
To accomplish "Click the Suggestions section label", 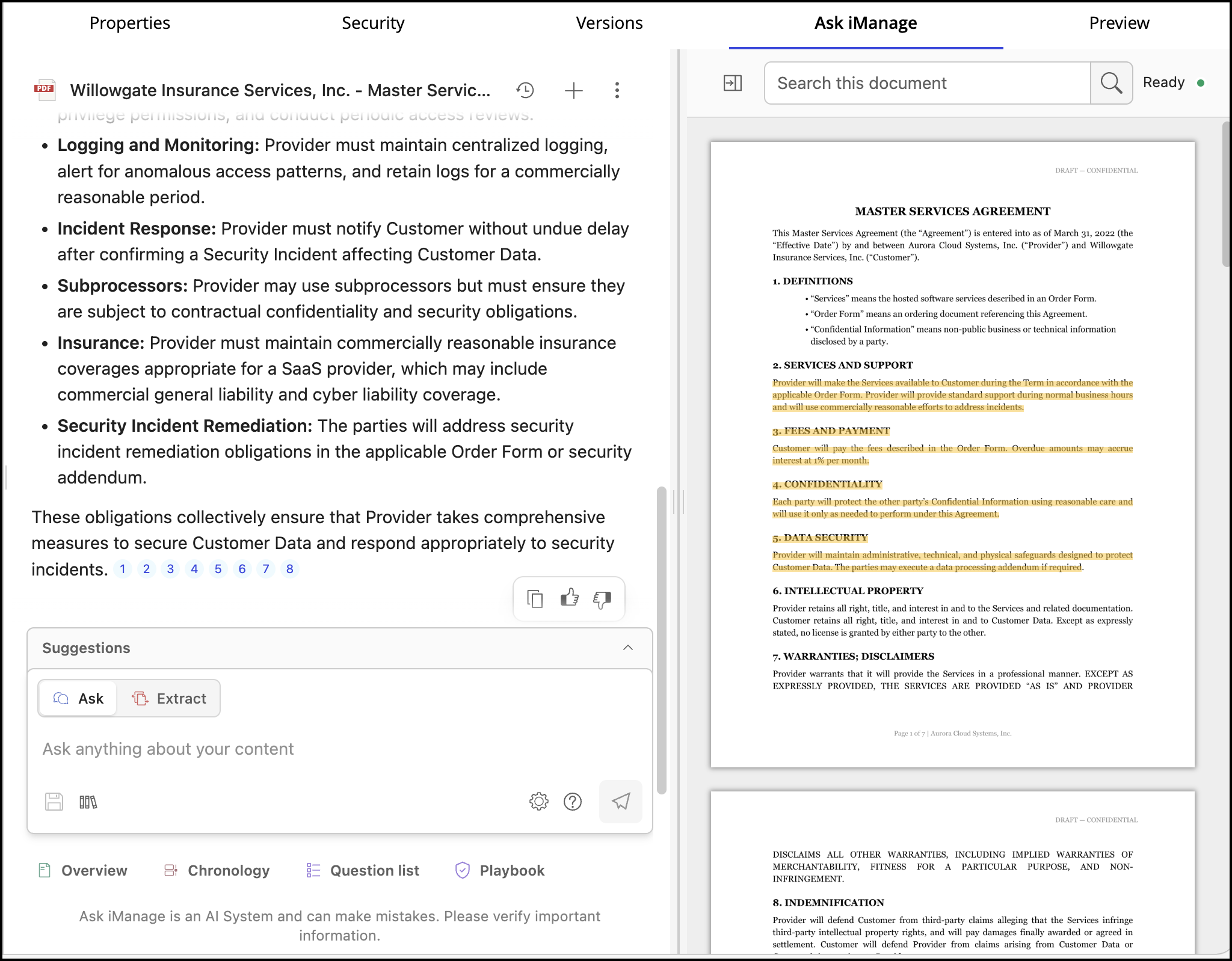I will (86, 648).
